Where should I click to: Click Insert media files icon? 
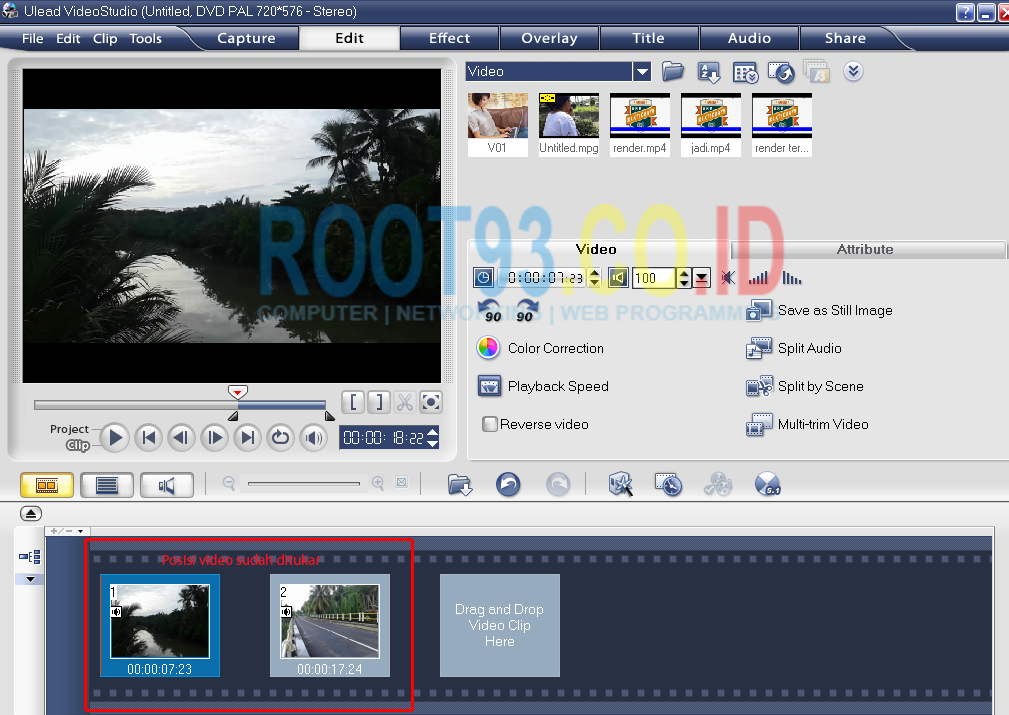pos(460,485)
